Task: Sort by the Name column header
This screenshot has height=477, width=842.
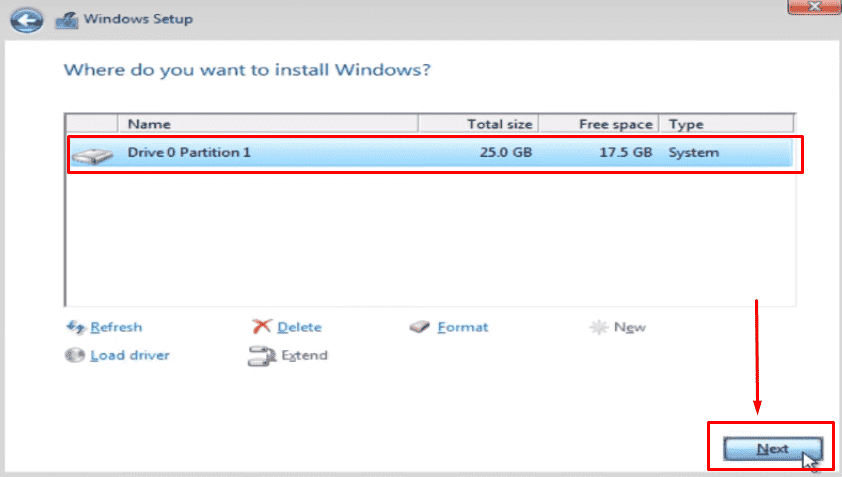Action: pos(268,124)
